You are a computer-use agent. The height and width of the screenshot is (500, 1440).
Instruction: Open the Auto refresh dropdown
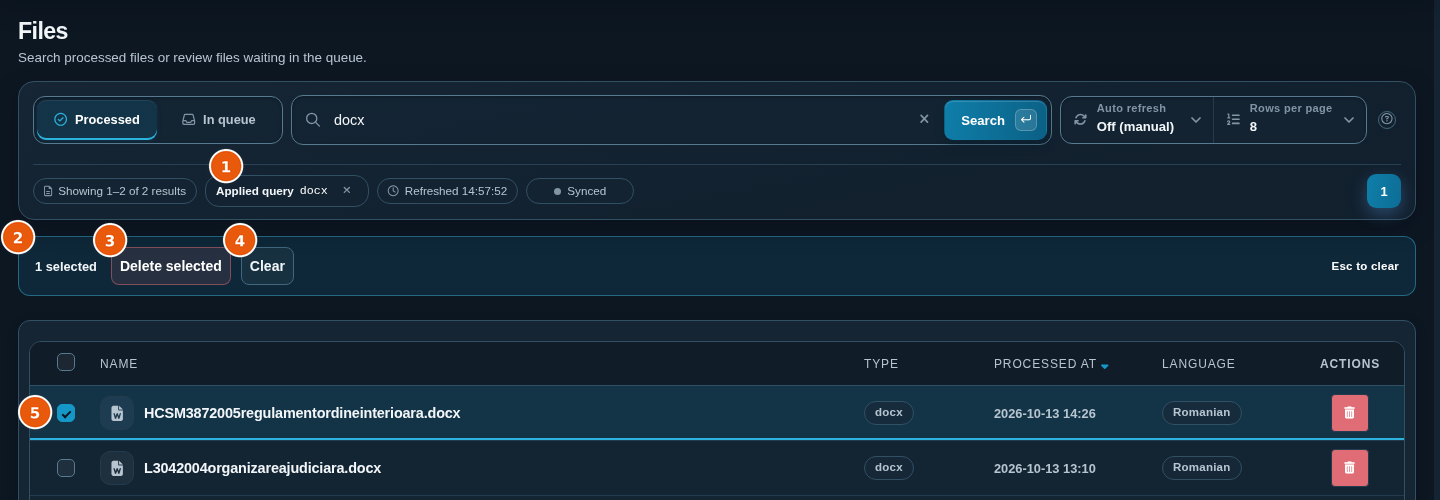pos(1137,120)
